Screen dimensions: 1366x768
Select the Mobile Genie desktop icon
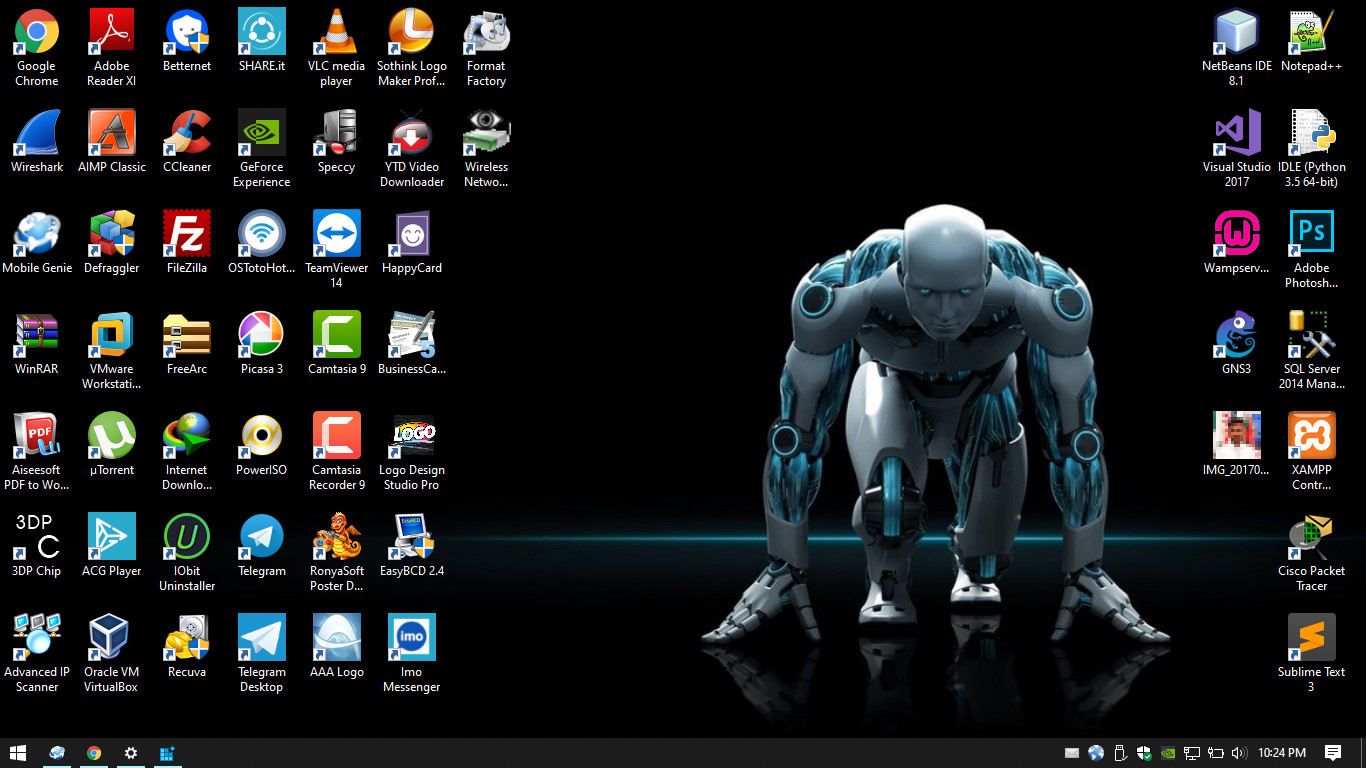pyautogui.click(x=37, y=234)
